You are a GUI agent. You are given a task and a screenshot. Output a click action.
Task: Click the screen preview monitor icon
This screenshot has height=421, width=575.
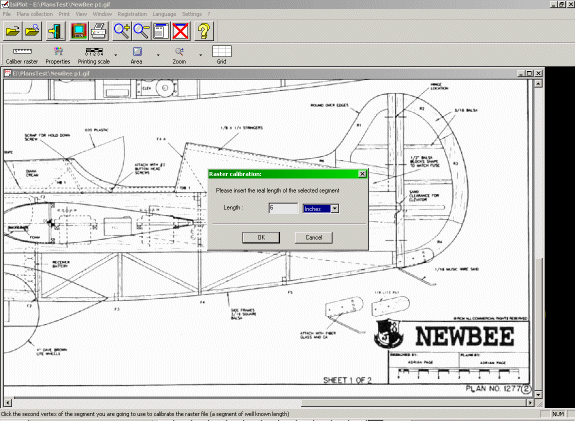point(79,31)
